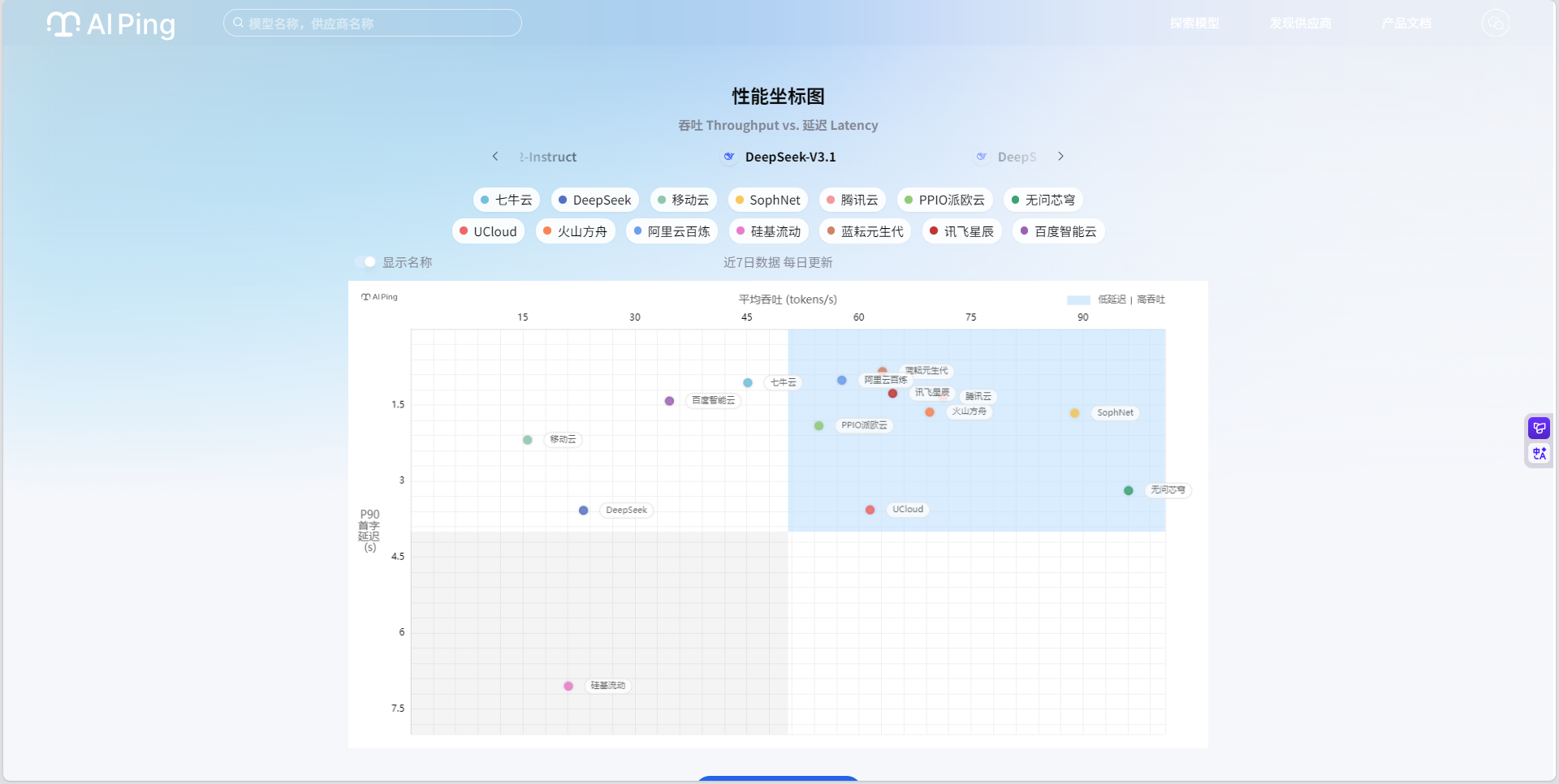Toggle 蓝耘元生代 provider in legend

coord(865,231)
